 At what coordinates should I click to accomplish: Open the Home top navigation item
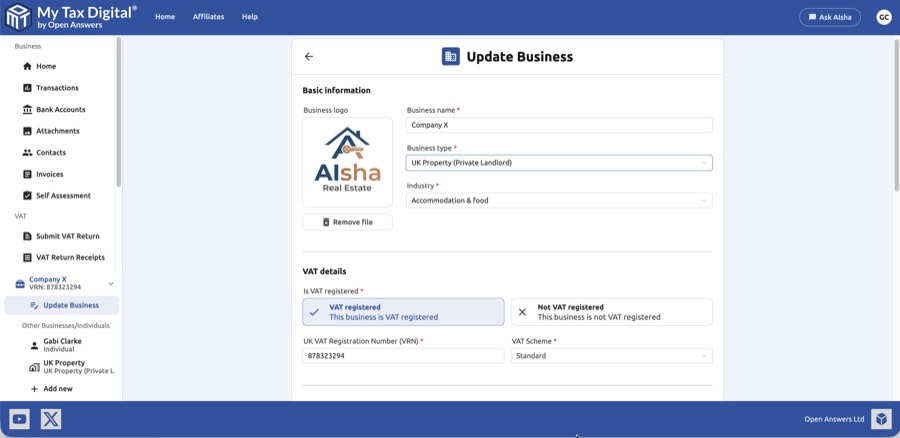point(165,17)
